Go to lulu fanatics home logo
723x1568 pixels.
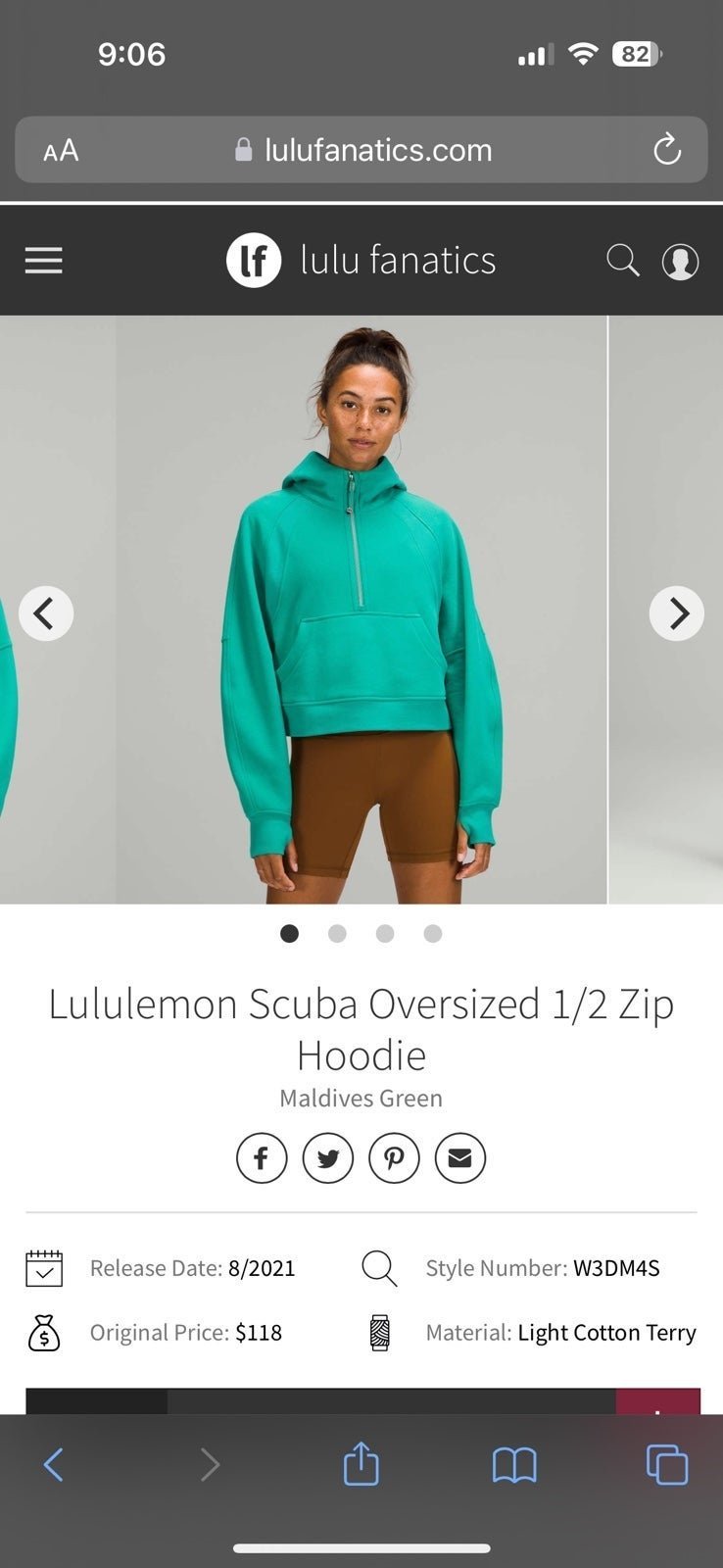tap(361, 261)
